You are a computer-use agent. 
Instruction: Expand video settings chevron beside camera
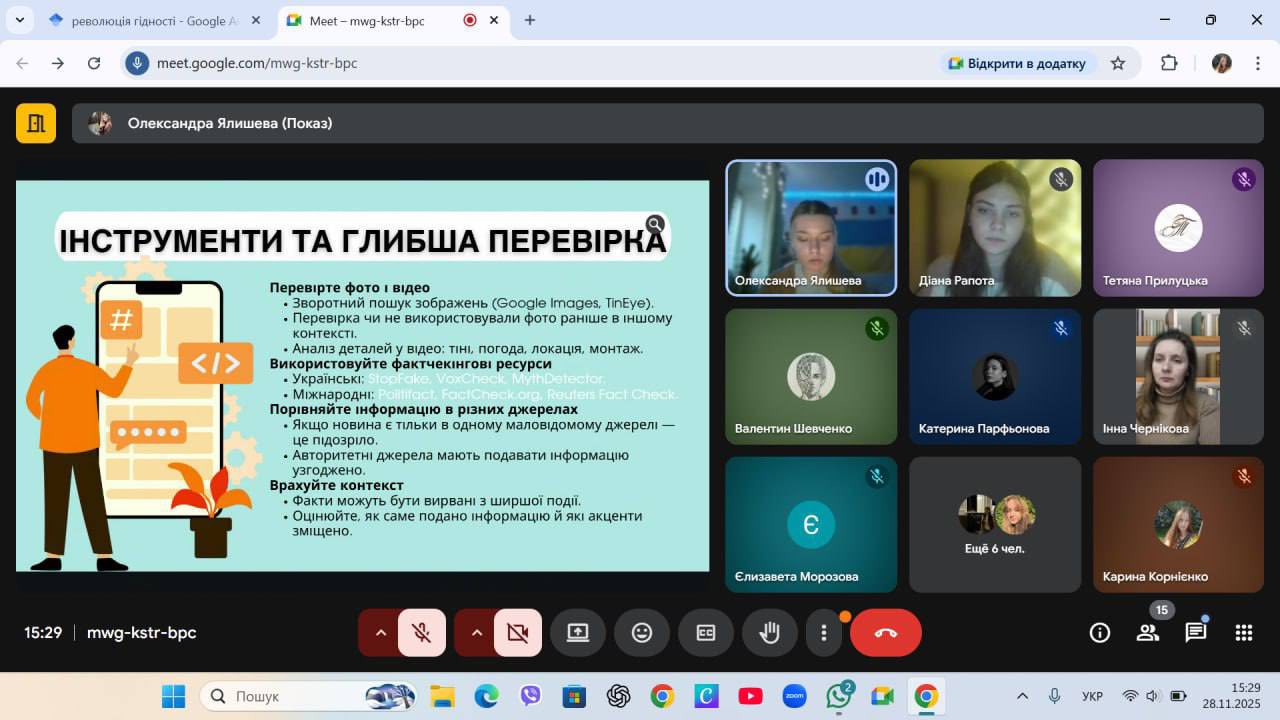point(476,633)
